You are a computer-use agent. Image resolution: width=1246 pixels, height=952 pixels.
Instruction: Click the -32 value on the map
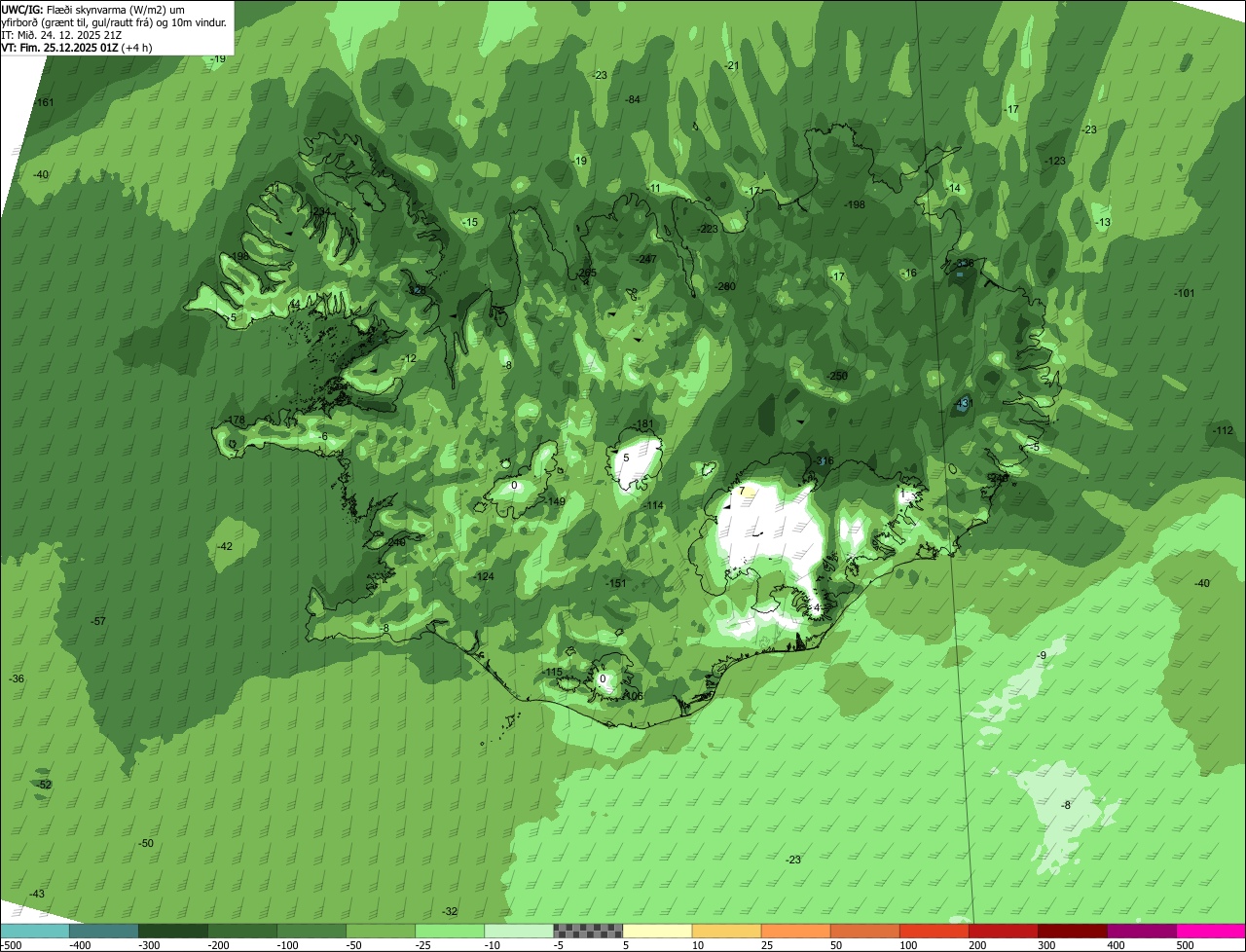[450, 911]
